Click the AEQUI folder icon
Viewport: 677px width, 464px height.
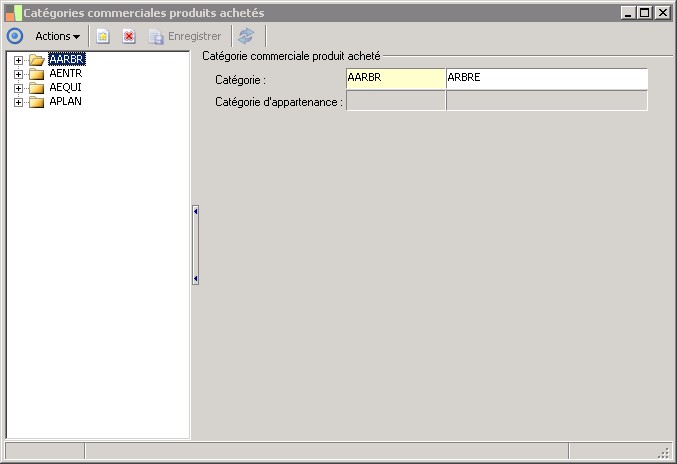pyautogui.click(x=37, y=88)
